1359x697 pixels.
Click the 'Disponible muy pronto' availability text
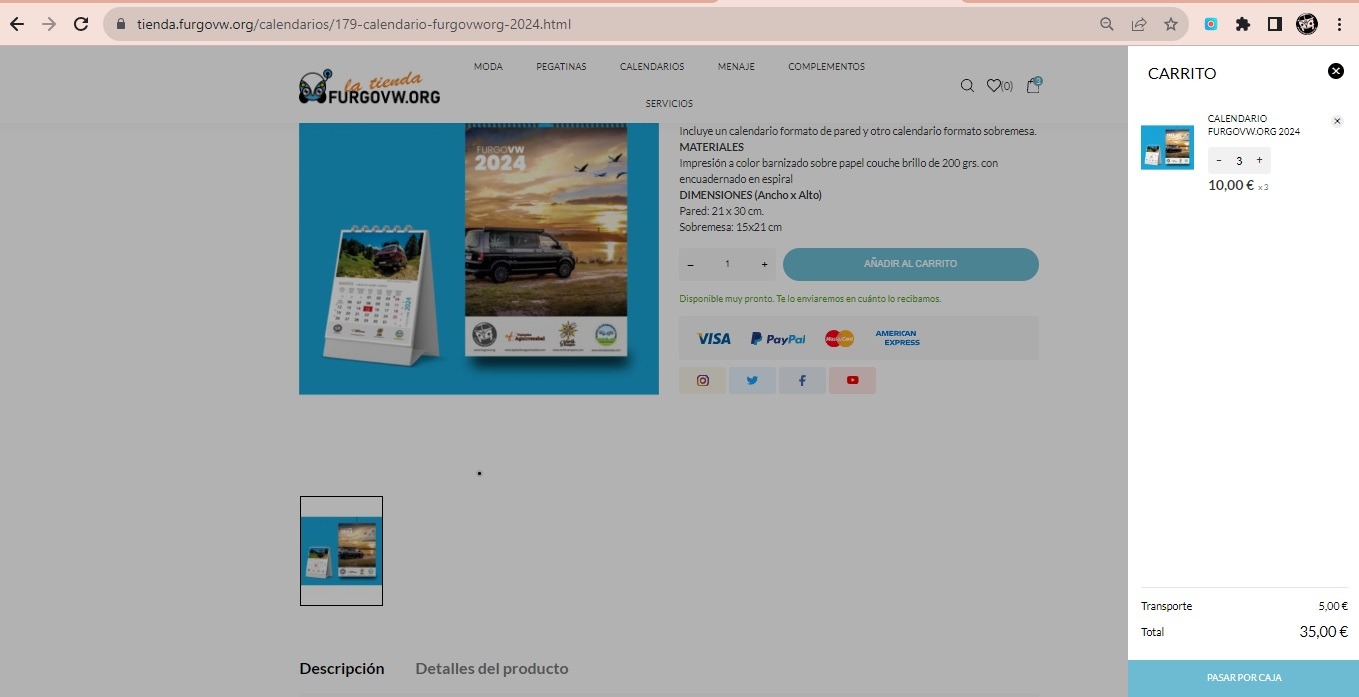tap(810, 299)
